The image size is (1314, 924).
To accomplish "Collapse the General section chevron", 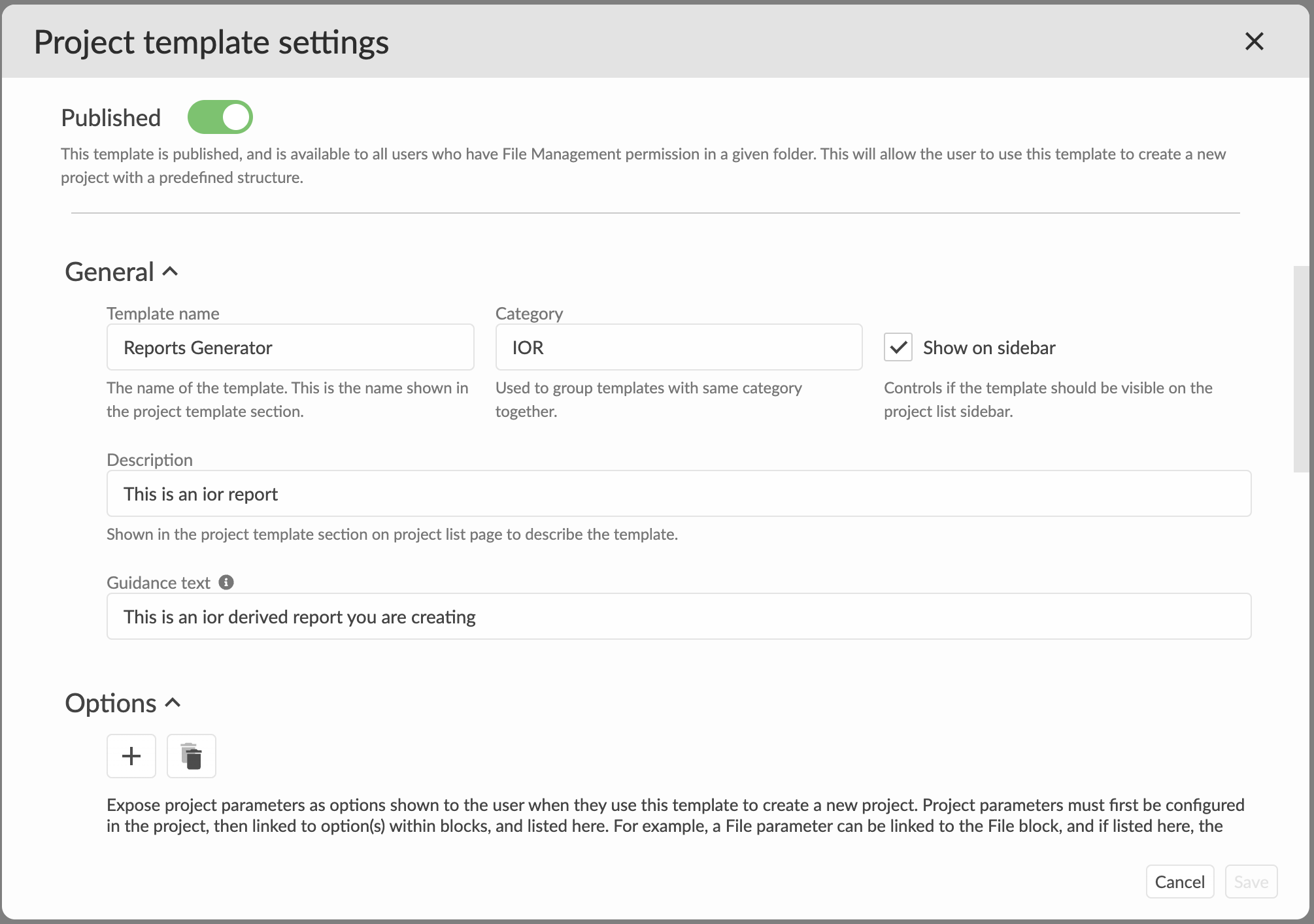I will [x=170, y=271].
